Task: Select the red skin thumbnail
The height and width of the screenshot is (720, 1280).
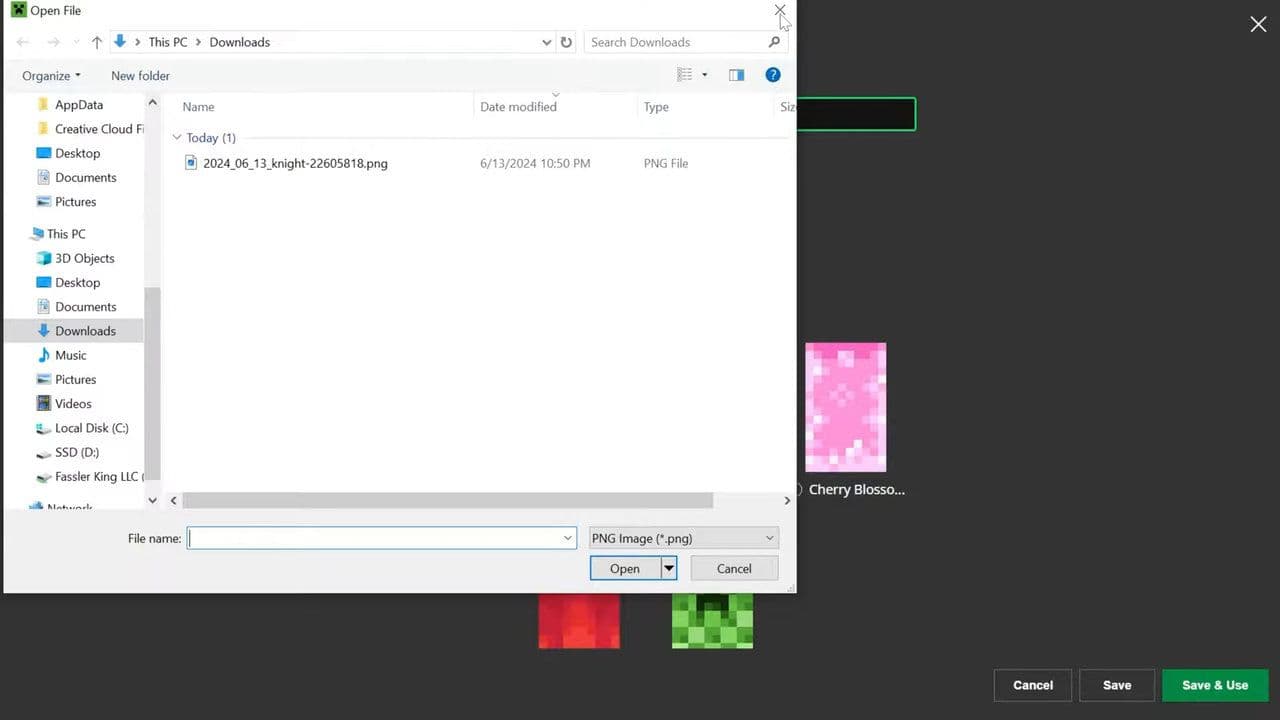Action: click(579, 621)
